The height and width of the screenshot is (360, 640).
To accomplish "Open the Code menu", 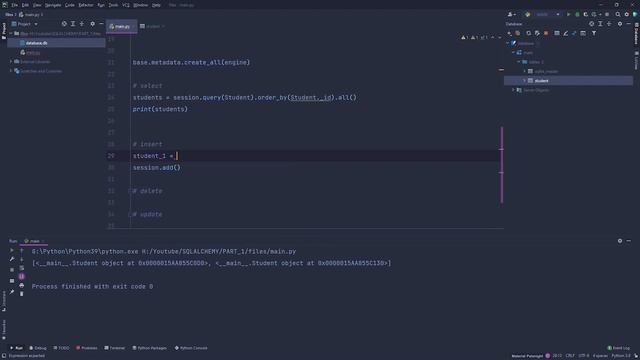I will (70, 5).
